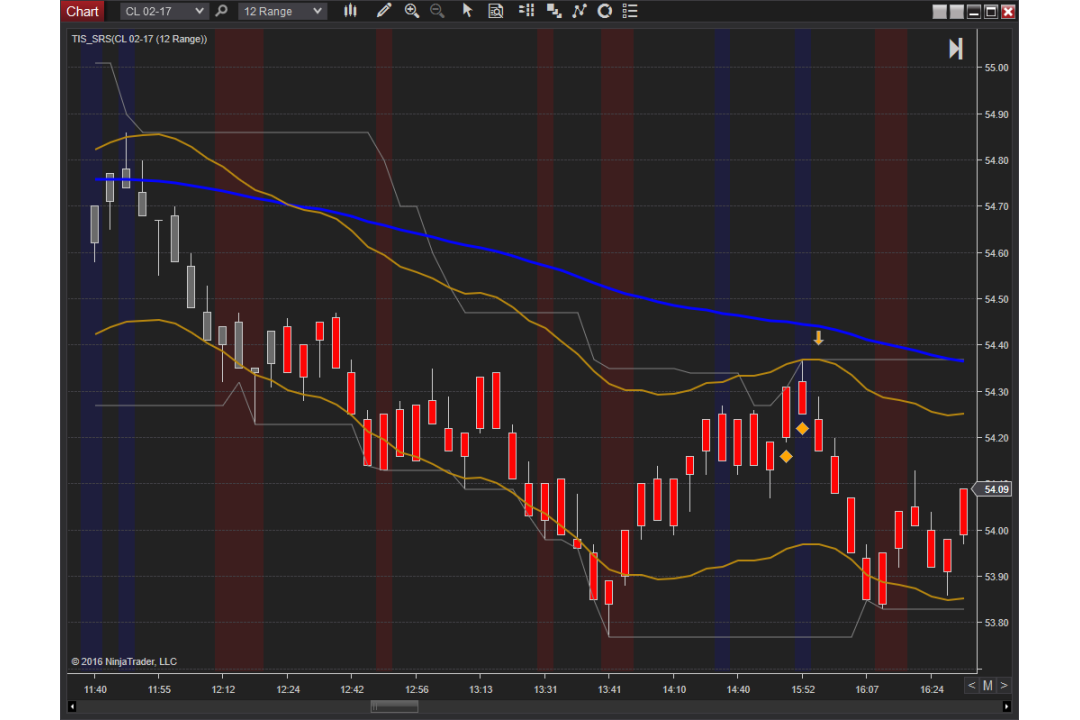Click the second gray window link button

pyautogui.click(x=957, y=11)
